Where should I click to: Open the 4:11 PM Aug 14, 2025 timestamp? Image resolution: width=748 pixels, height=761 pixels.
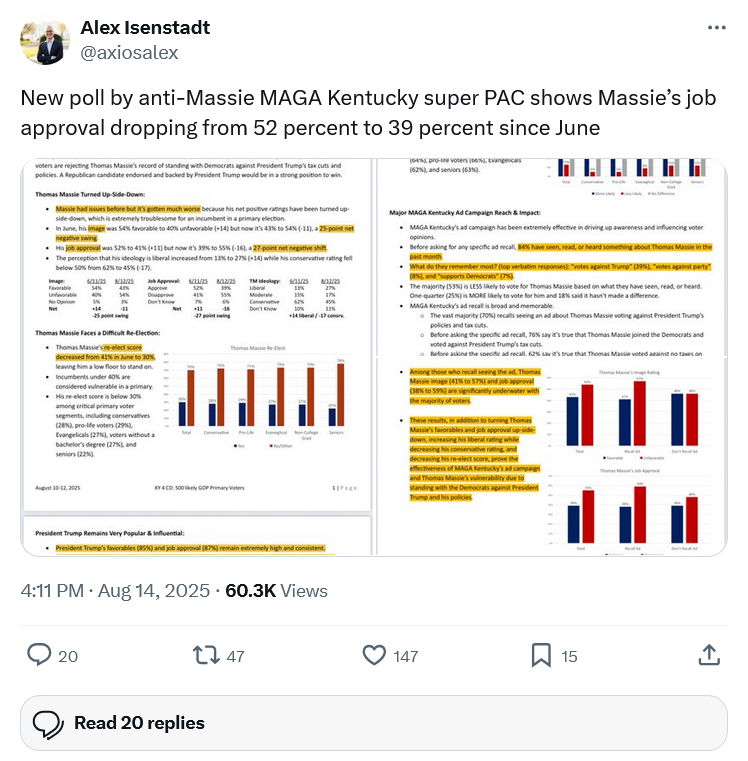point(117,591)
